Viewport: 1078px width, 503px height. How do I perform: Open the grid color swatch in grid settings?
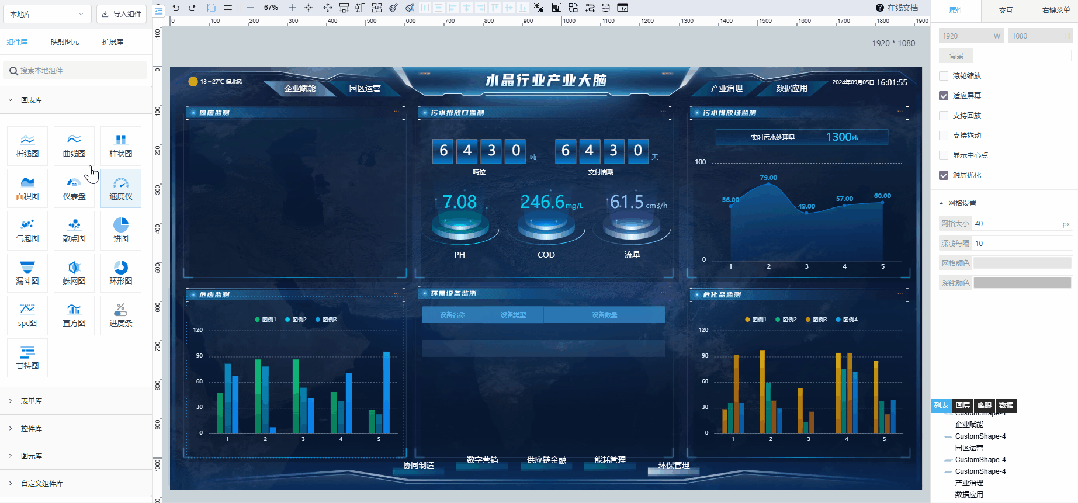pos(1022,262)
